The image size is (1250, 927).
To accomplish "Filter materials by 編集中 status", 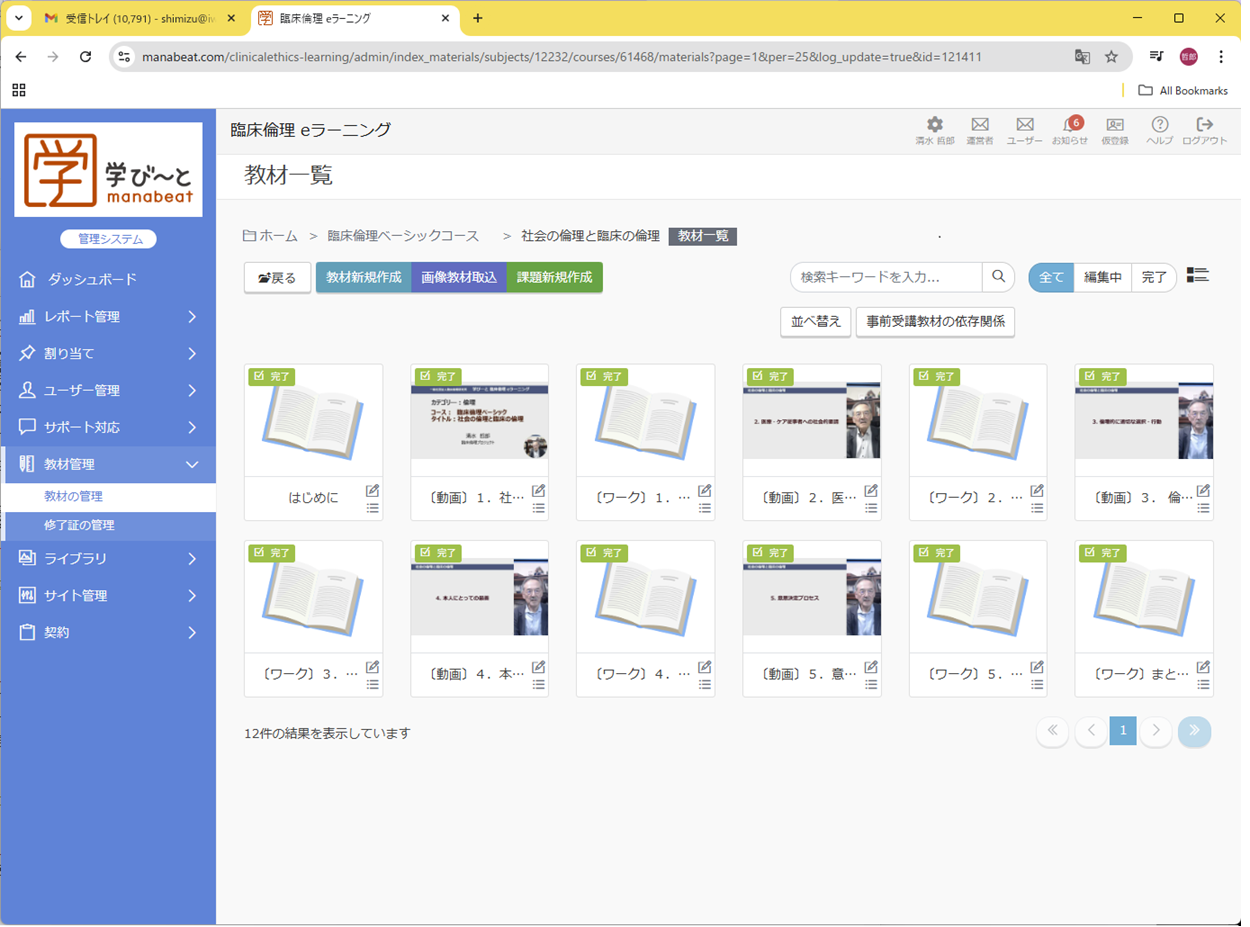I will (x=1103, y=278).
